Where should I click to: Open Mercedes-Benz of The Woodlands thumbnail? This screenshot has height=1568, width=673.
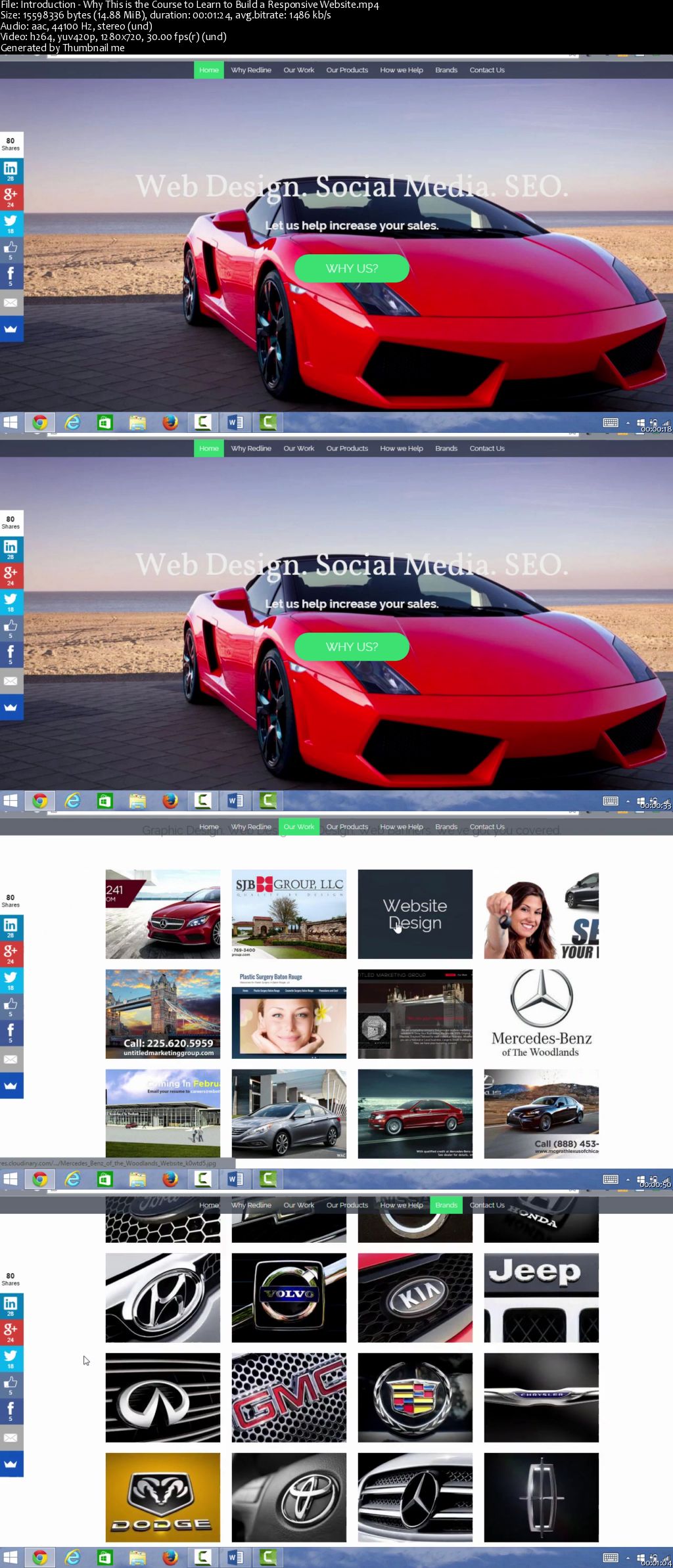tap(542, 1014)
